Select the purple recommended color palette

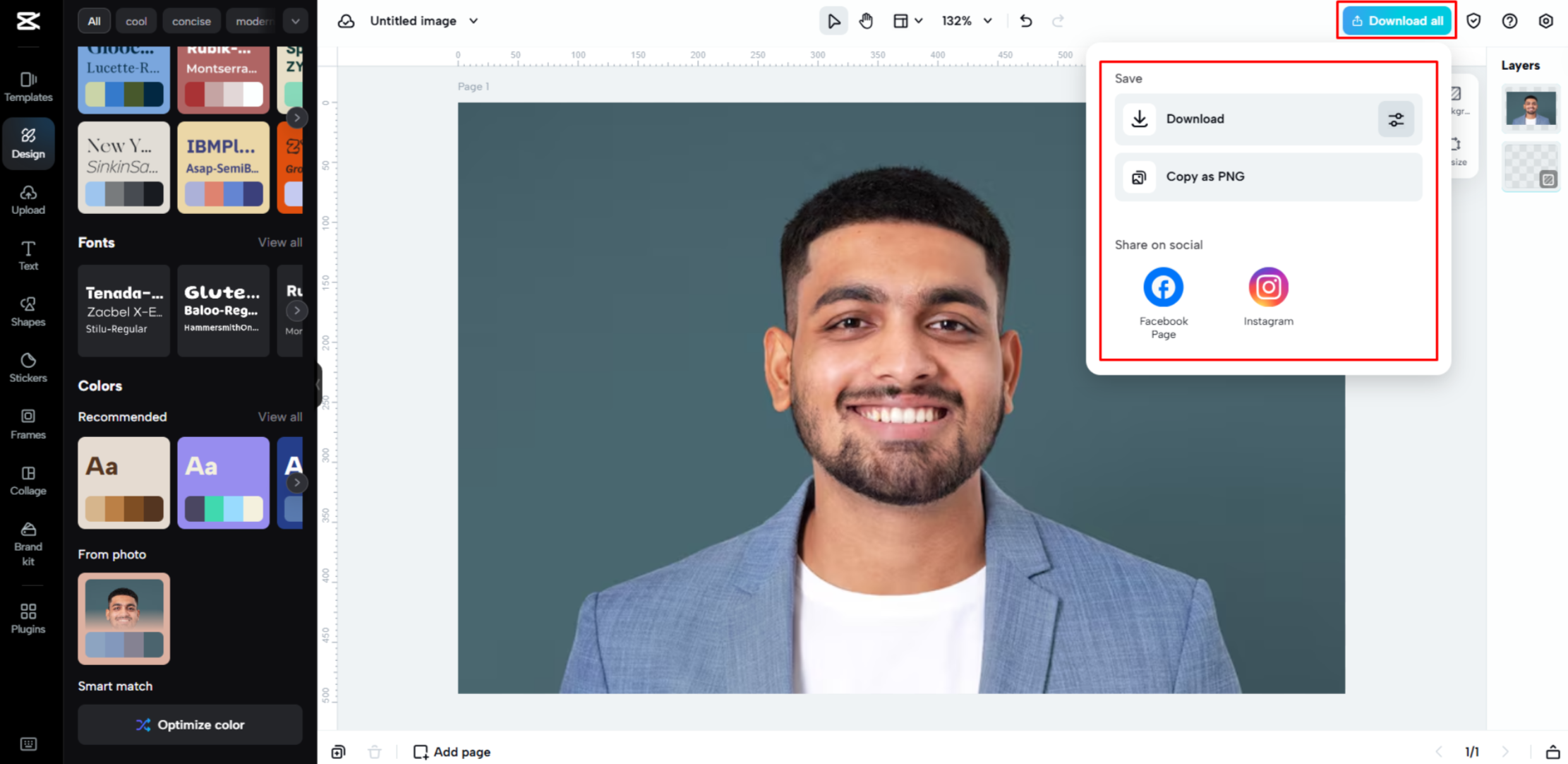tap(223, 483)
